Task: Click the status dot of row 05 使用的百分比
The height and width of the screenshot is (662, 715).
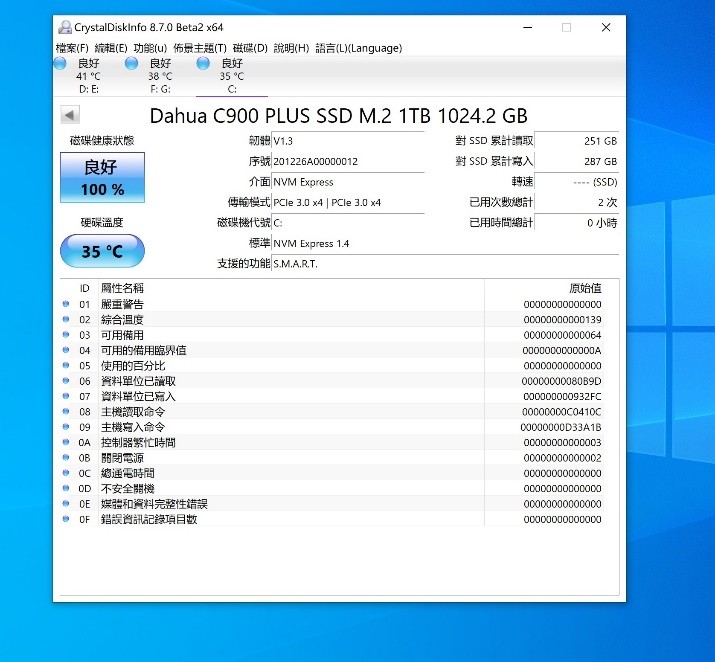Action: tap(66, 365)
